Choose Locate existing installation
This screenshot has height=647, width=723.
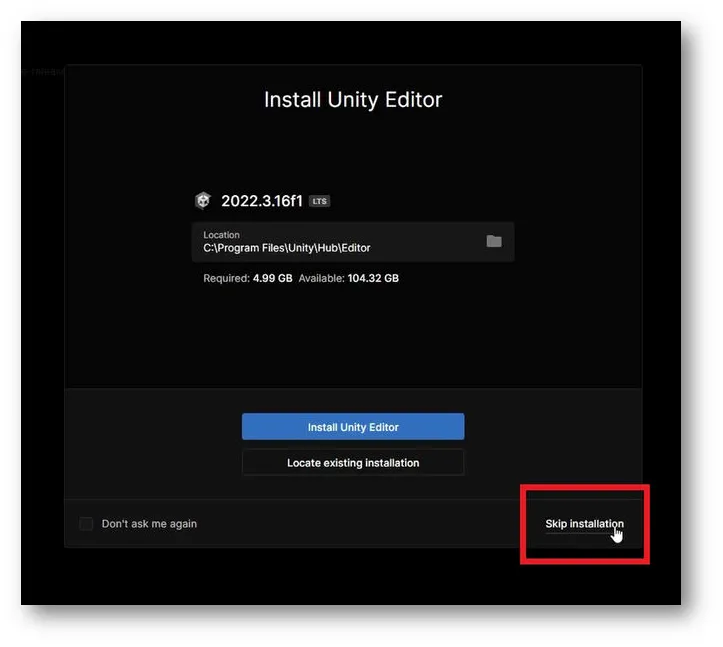coord(353,463)
